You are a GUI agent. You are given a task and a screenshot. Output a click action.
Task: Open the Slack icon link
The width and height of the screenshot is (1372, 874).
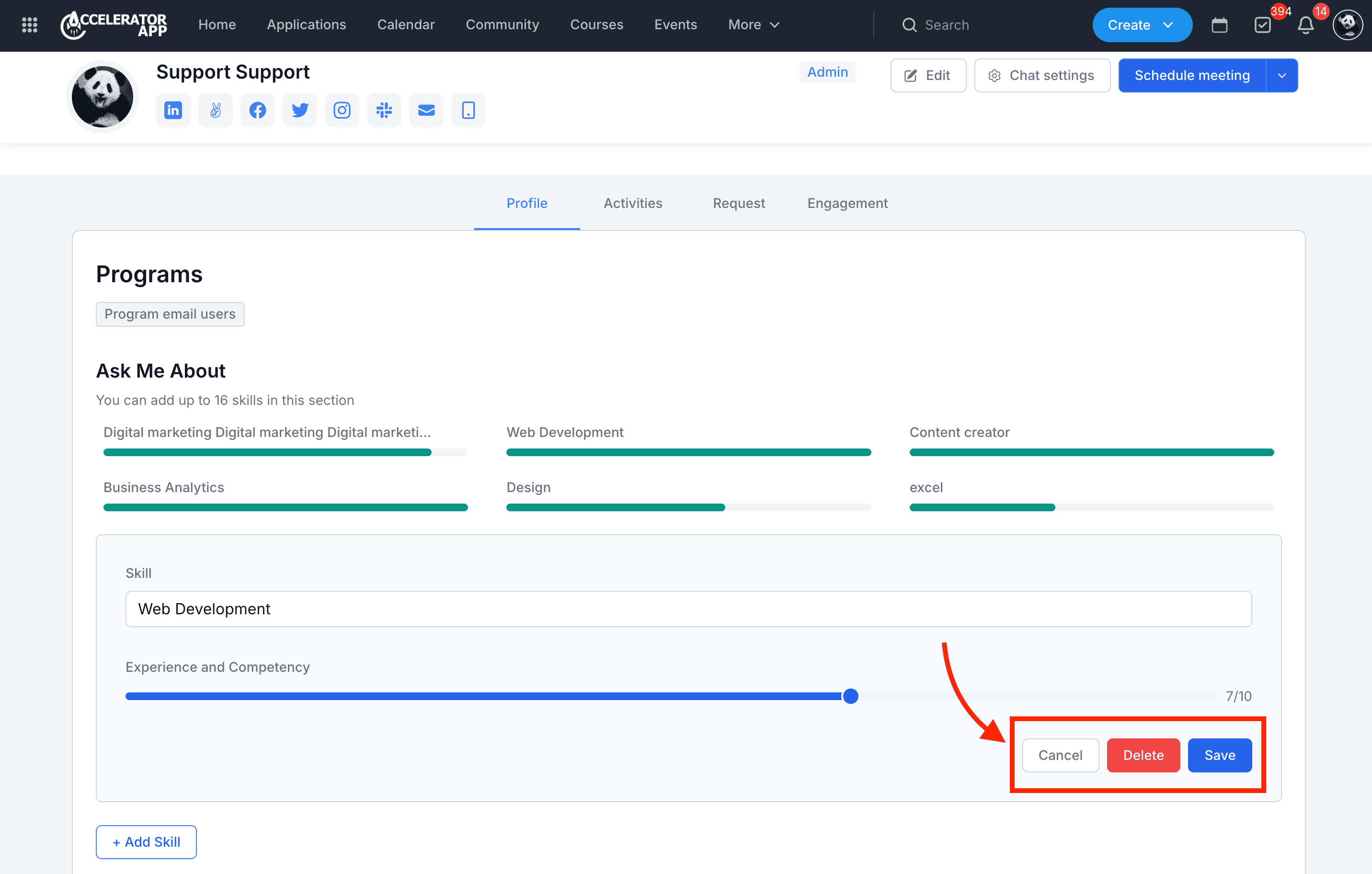coord(384,110)
